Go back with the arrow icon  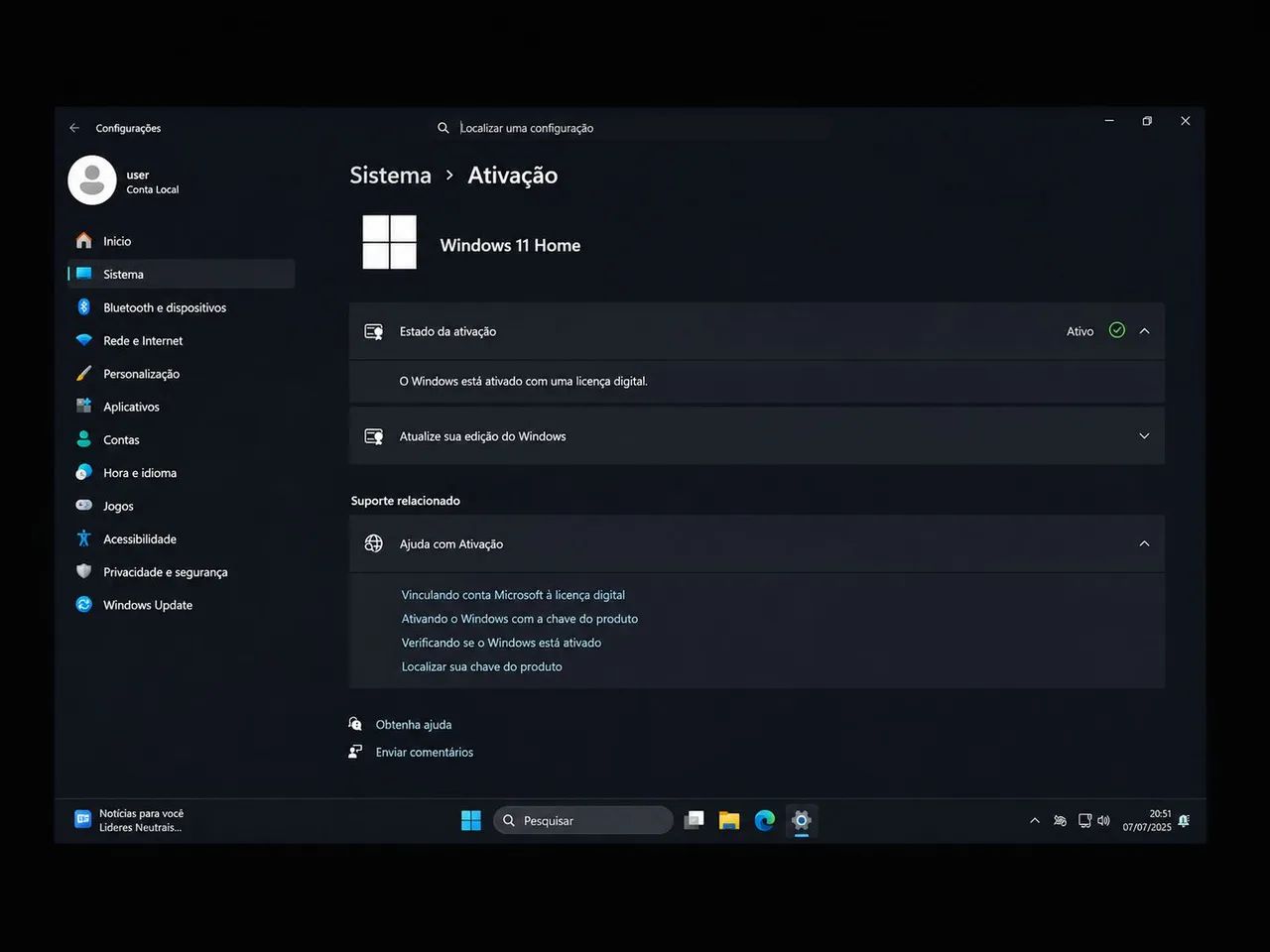pos(74,128)
